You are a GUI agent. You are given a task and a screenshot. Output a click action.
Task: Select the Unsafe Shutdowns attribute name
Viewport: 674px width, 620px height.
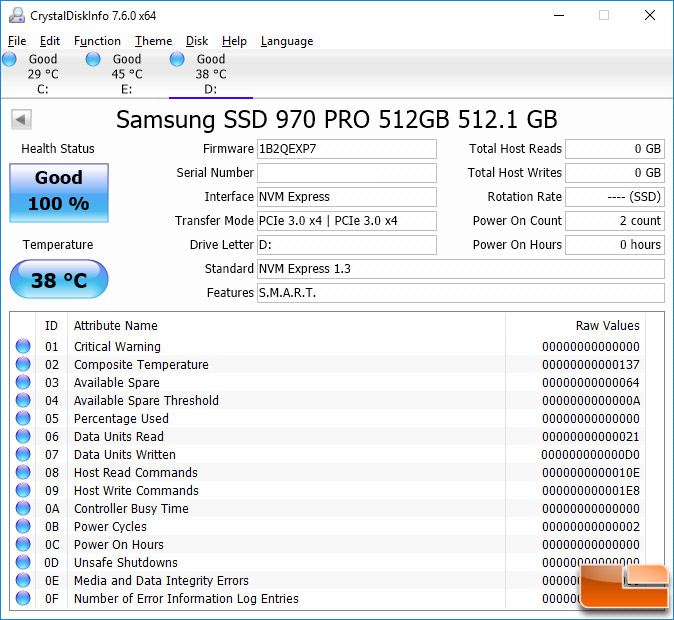126,563
